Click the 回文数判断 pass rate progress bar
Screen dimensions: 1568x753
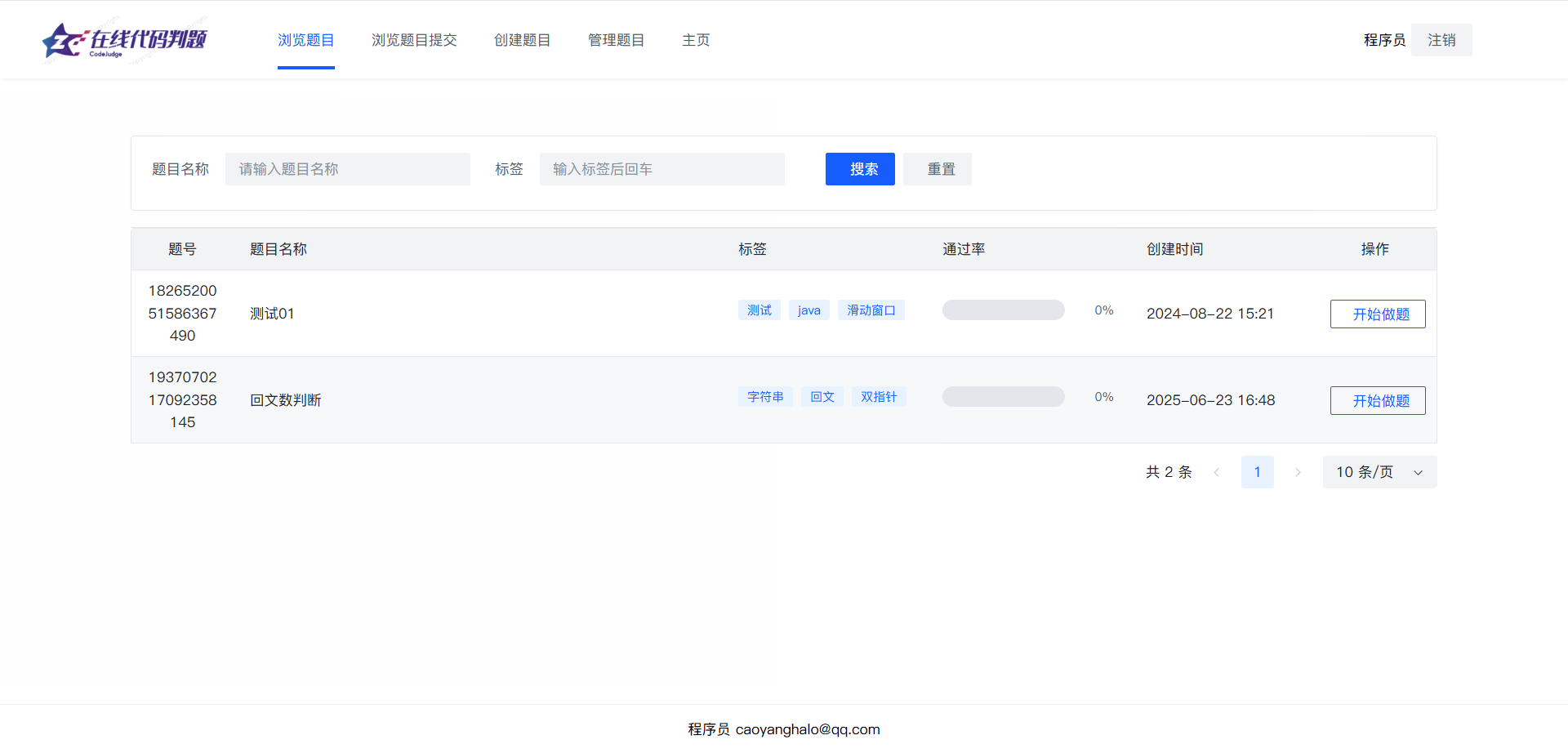1004,397
